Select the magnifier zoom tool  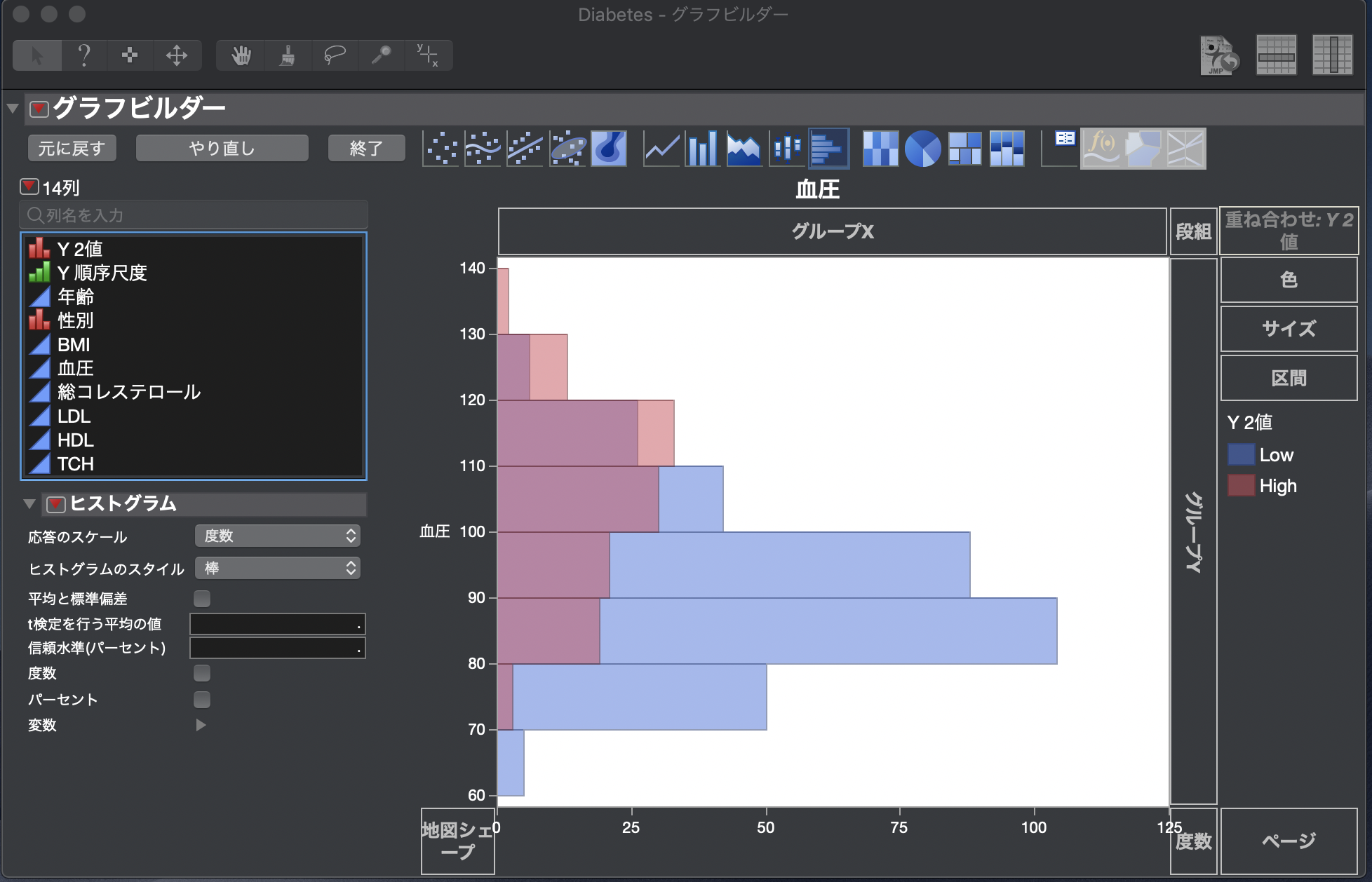[x=381, y=55]
